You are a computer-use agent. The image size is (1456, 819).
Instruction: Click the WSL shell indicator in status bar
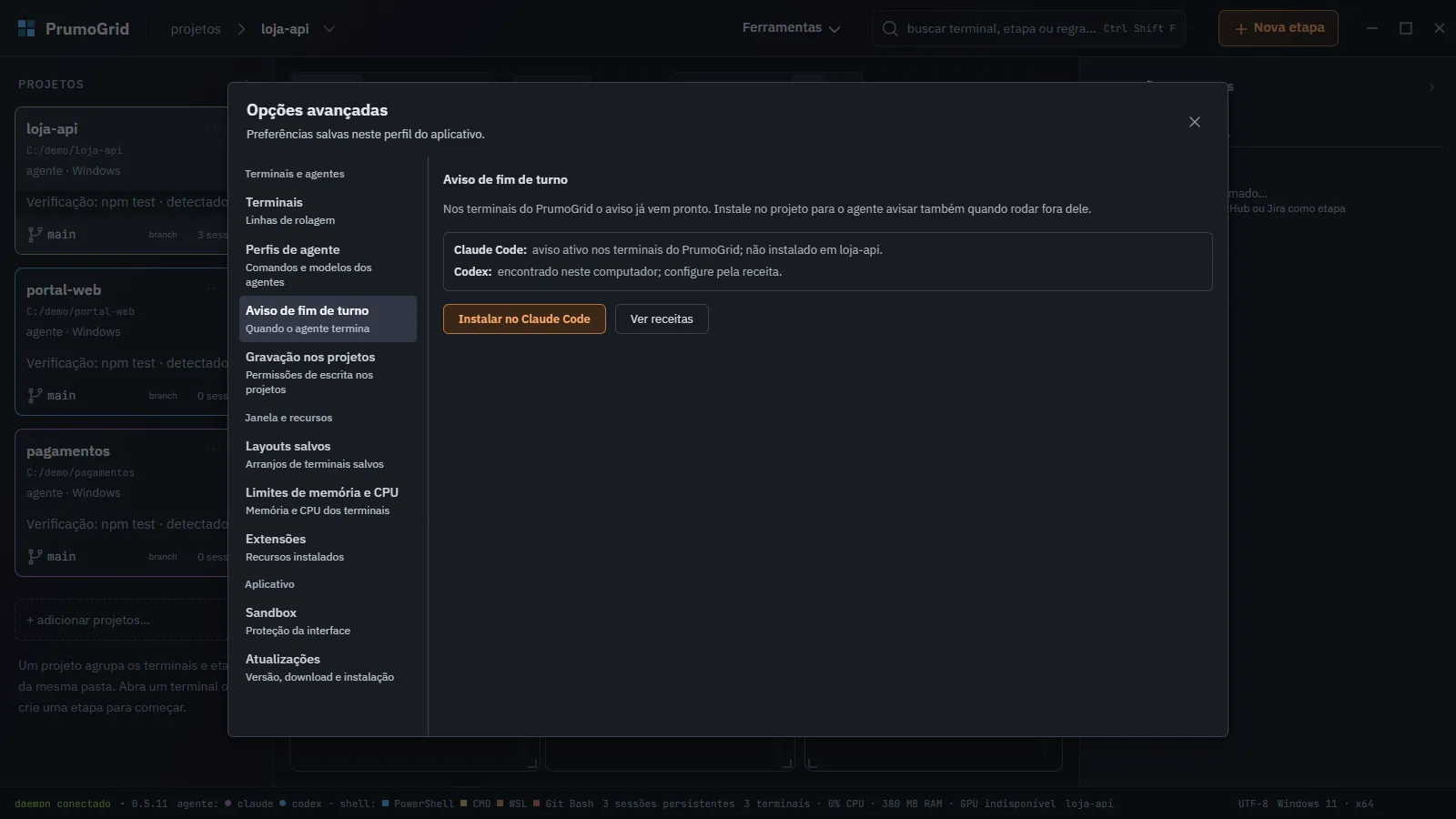point(511,804)
